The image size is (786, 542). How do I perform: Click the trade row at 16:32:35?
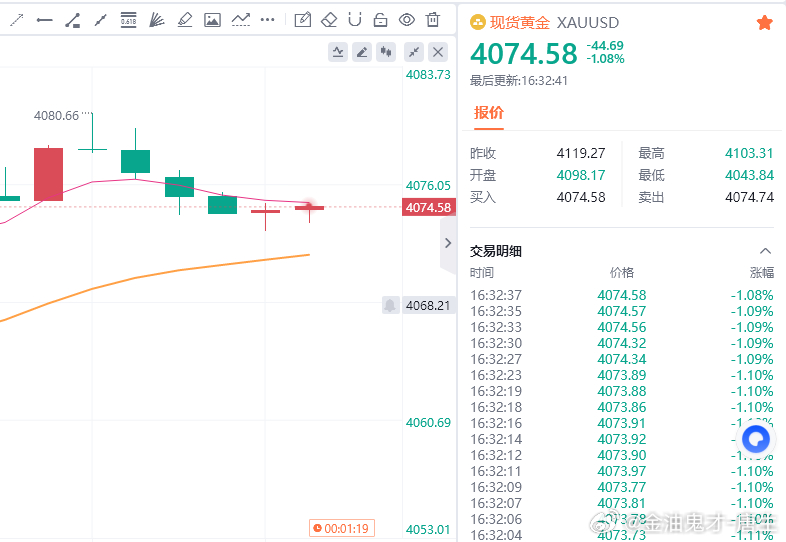622,311
